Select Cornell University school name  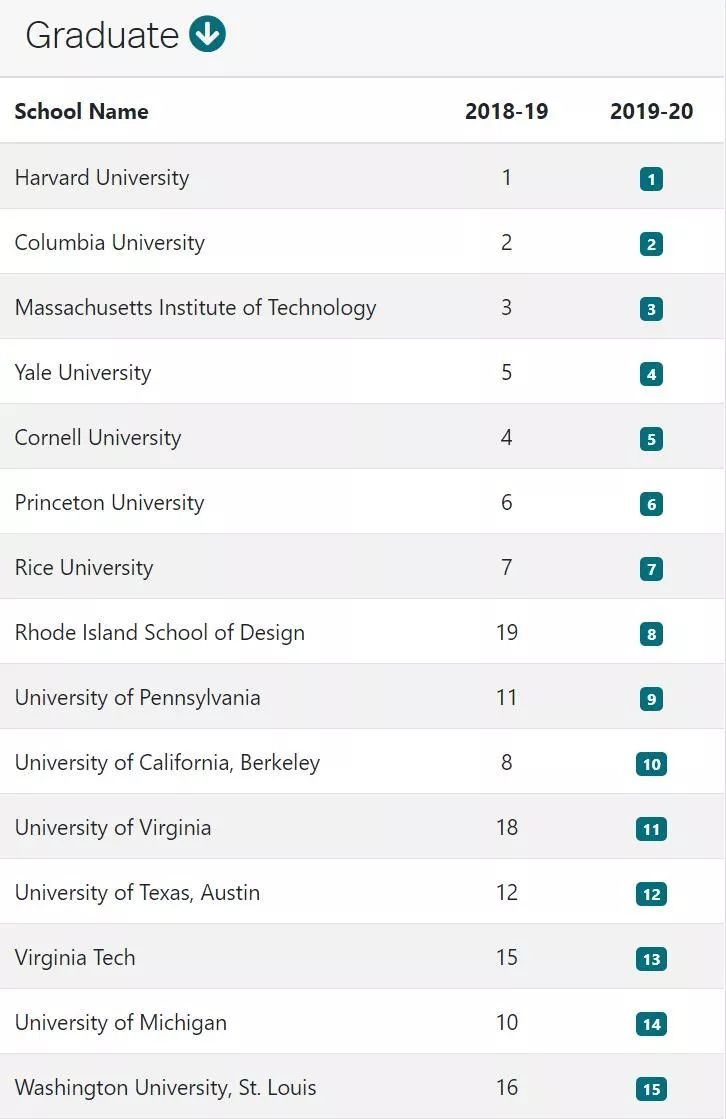pos(98,437)
